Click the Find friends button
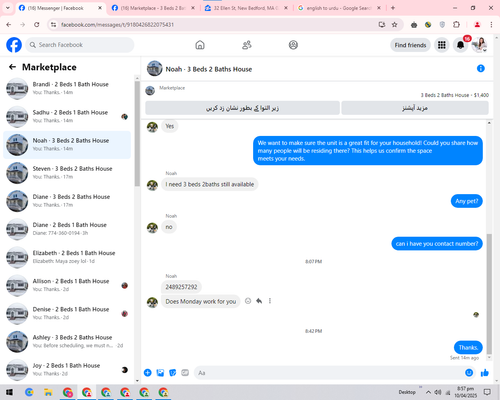Screen dimensions: 500x400 pos(410,45)
